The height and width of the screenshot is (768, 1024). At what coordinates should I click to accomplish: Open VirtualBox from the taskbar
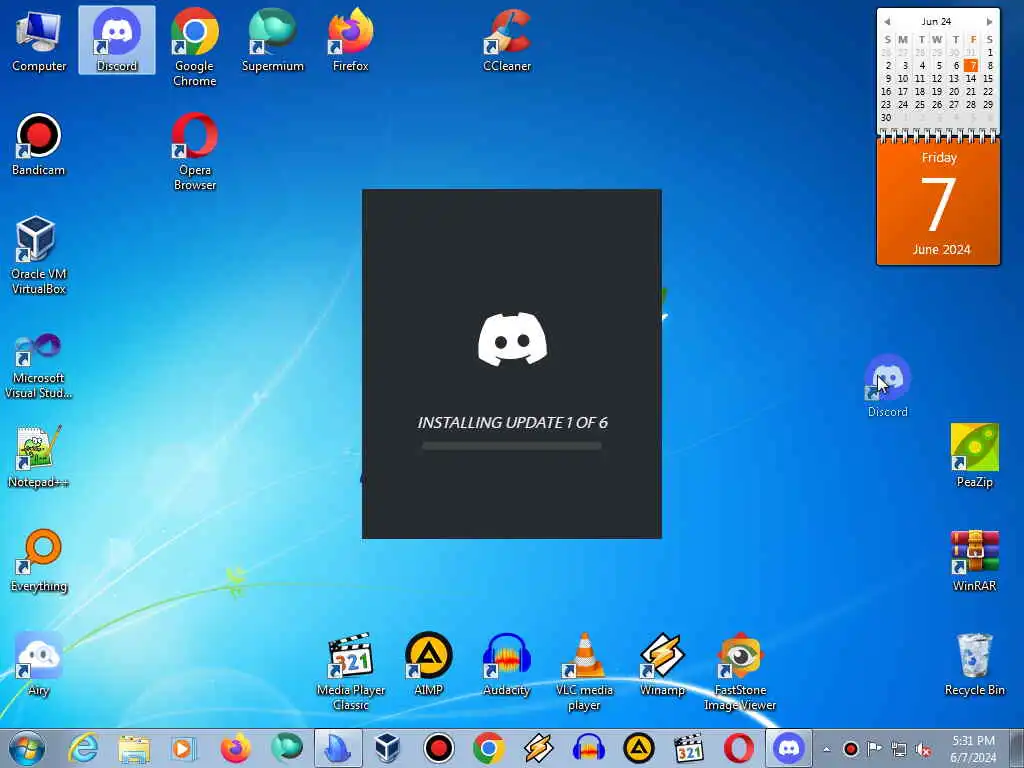pos(388,748)
